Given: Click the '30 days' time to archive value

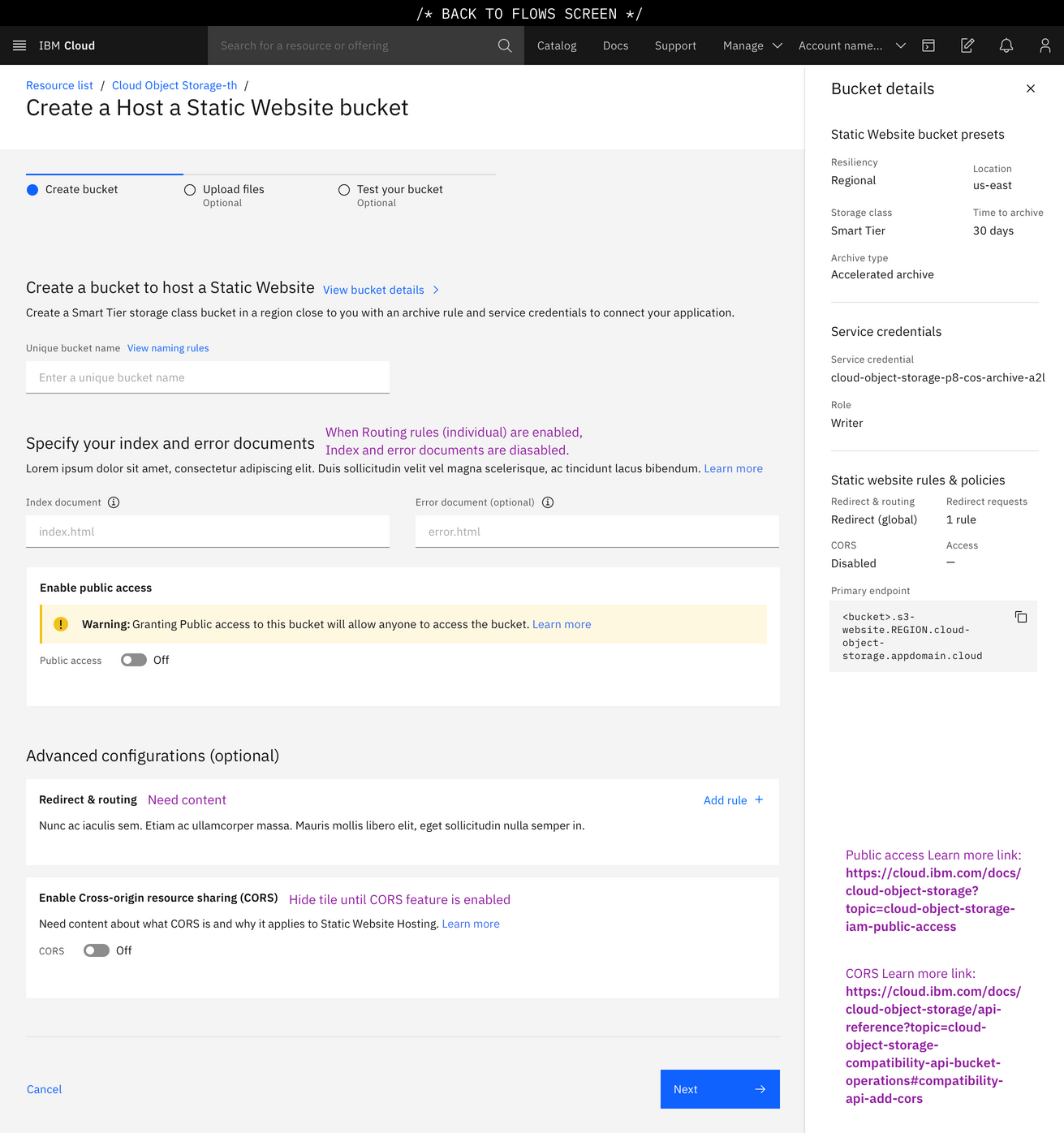Looking at the screenshot, I should 993,230.
